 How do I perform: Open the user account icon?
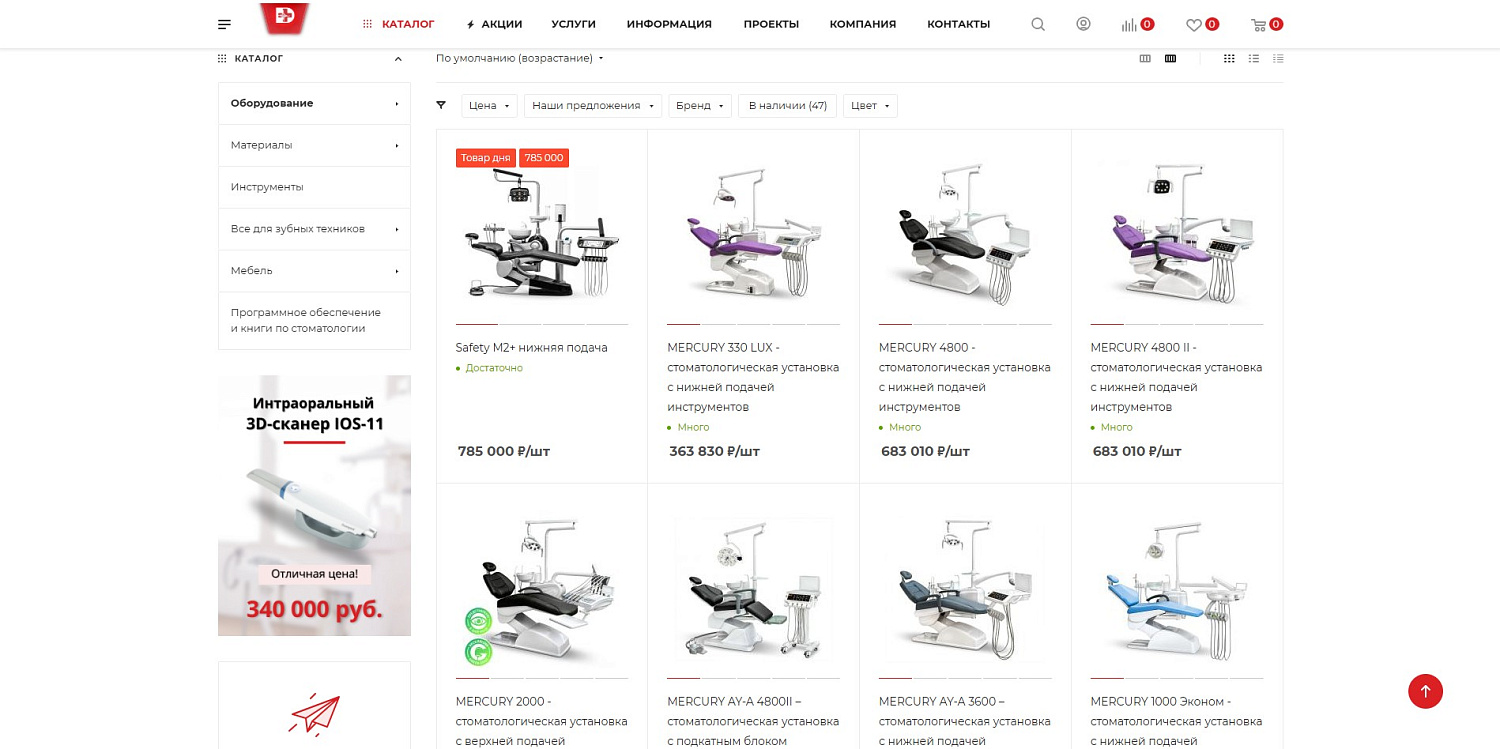1083,24
